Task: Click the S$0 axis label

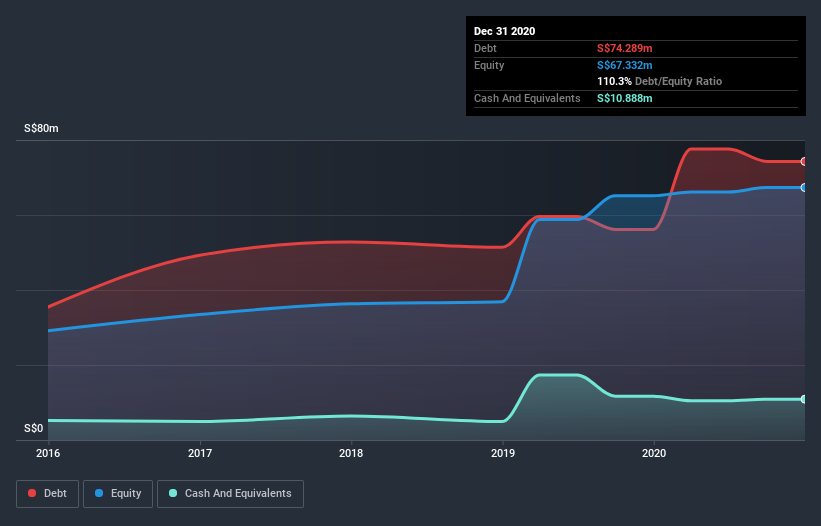Action: [34, 428]
